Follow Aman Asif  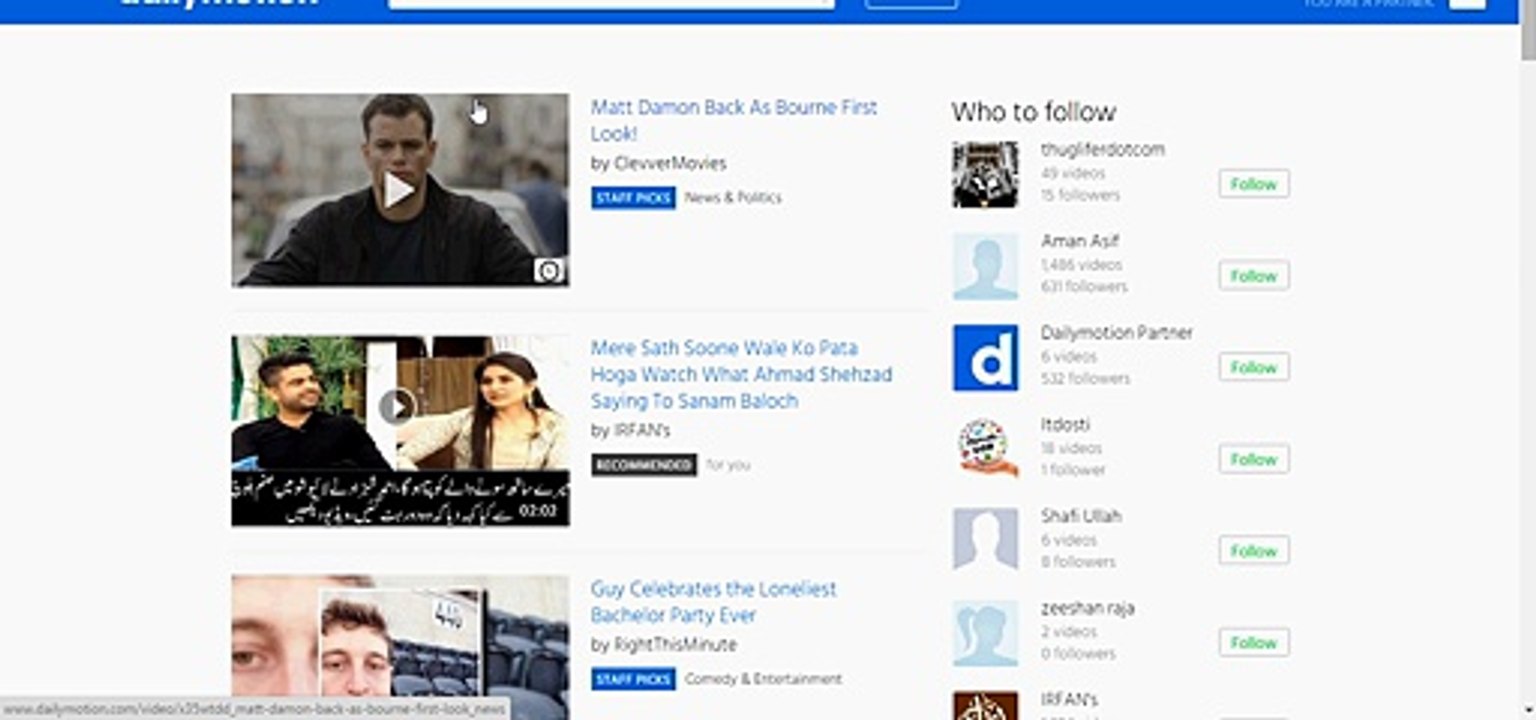[x=1254, y=276]
